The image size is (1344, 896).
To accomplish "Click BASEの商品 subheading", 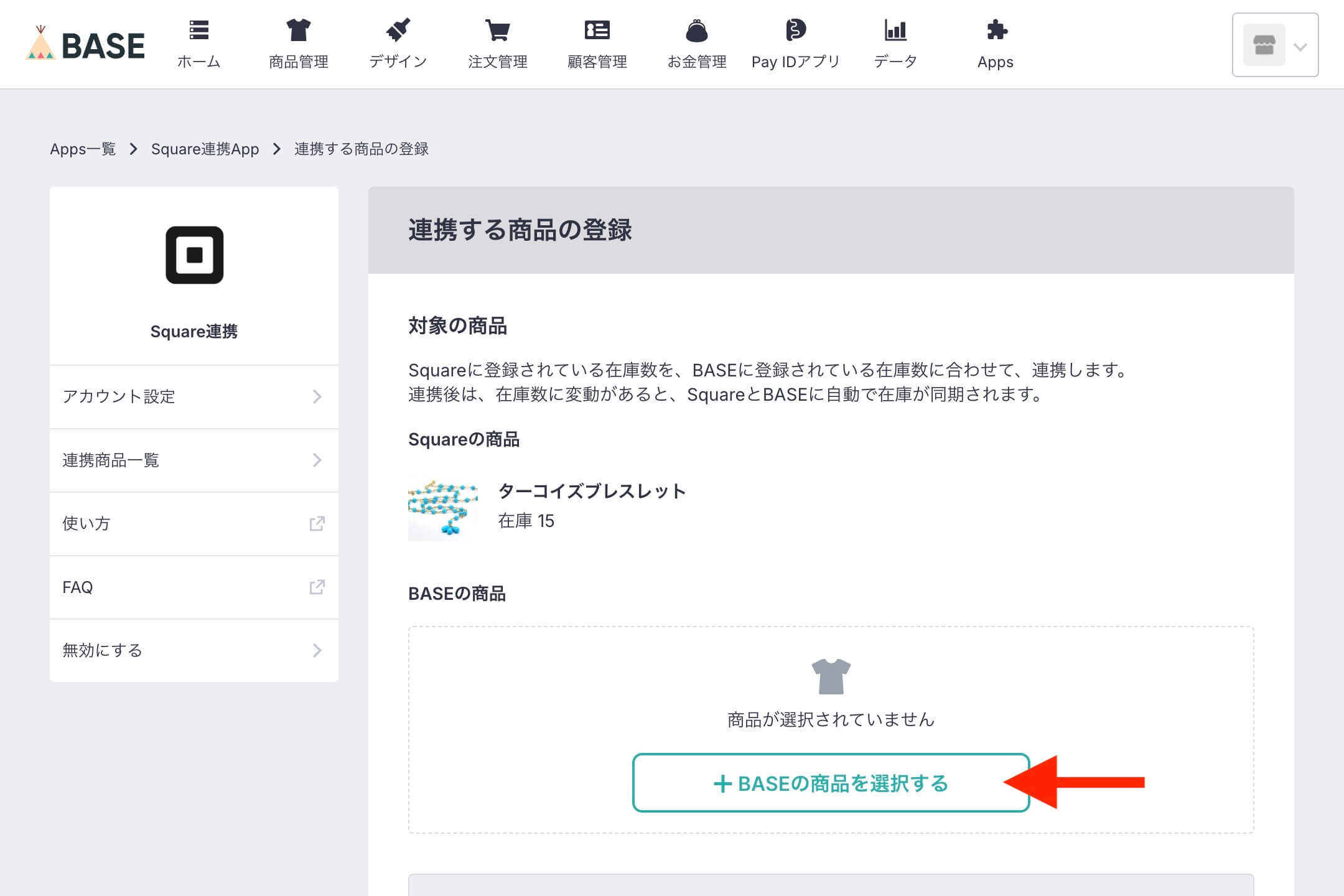I will [x=457, y=594].
